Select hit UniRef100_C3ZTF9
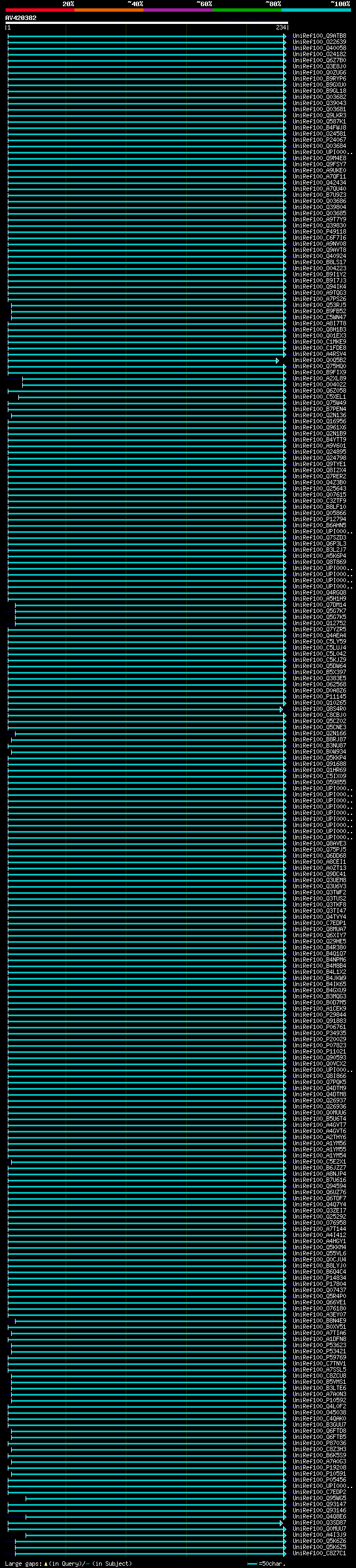Image resolution: width=356 pixels, height=1568 pixels. point(319,501)
